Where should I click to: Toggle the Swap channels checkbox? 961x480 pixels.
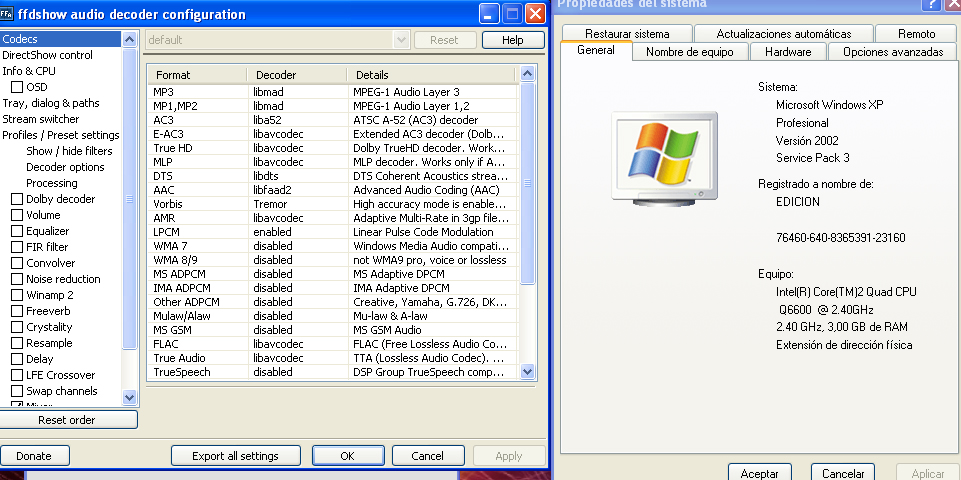coord(17,390)
